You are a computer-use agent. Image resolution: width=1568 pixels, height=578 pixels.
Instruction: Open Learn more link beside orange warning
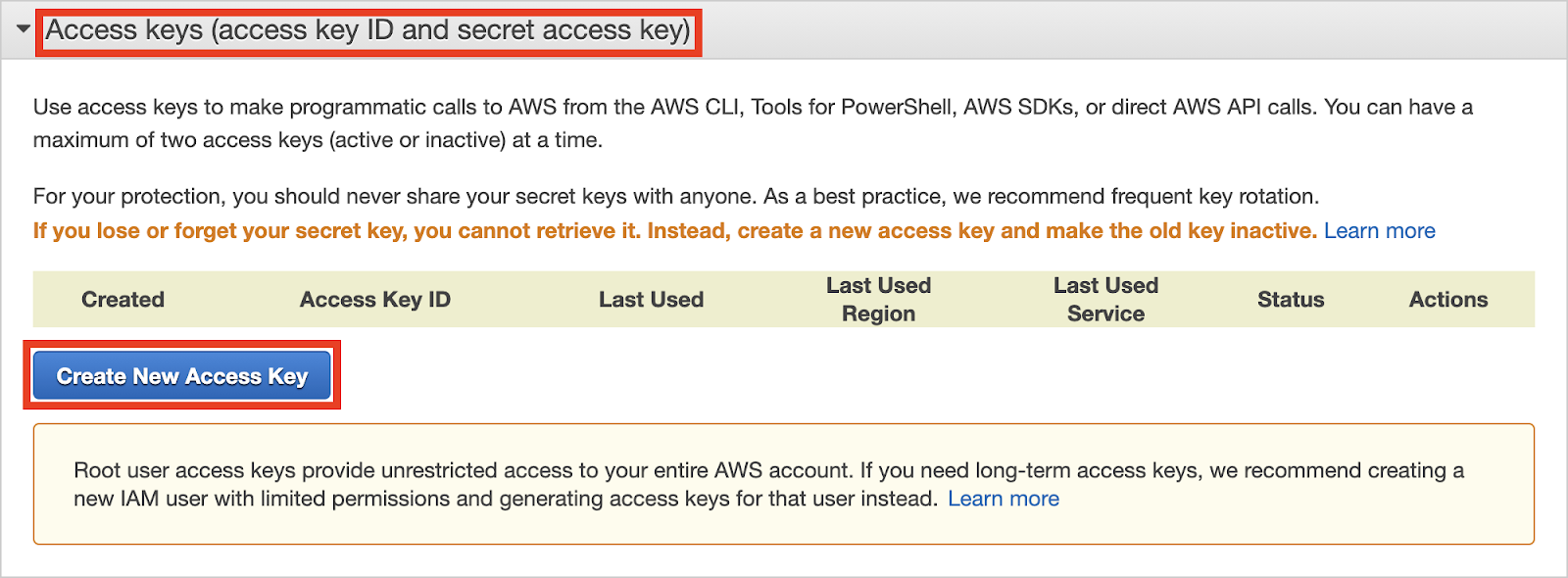point(1379,231)
